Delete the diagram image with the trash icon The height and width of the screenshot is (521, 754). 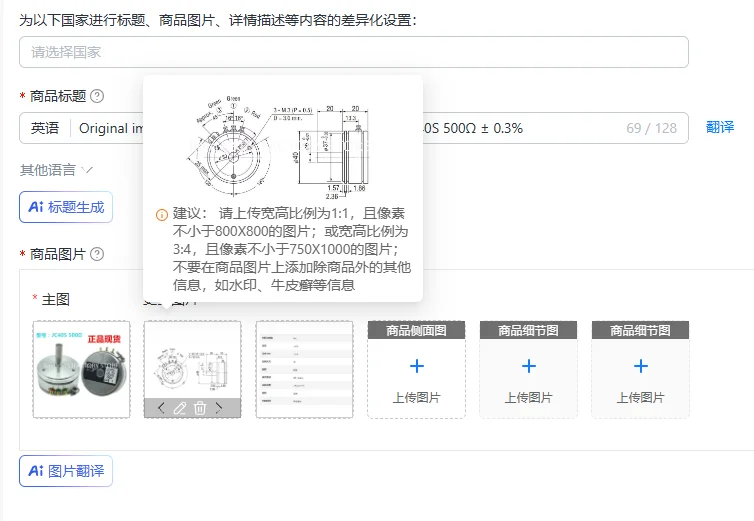(200, 408)
